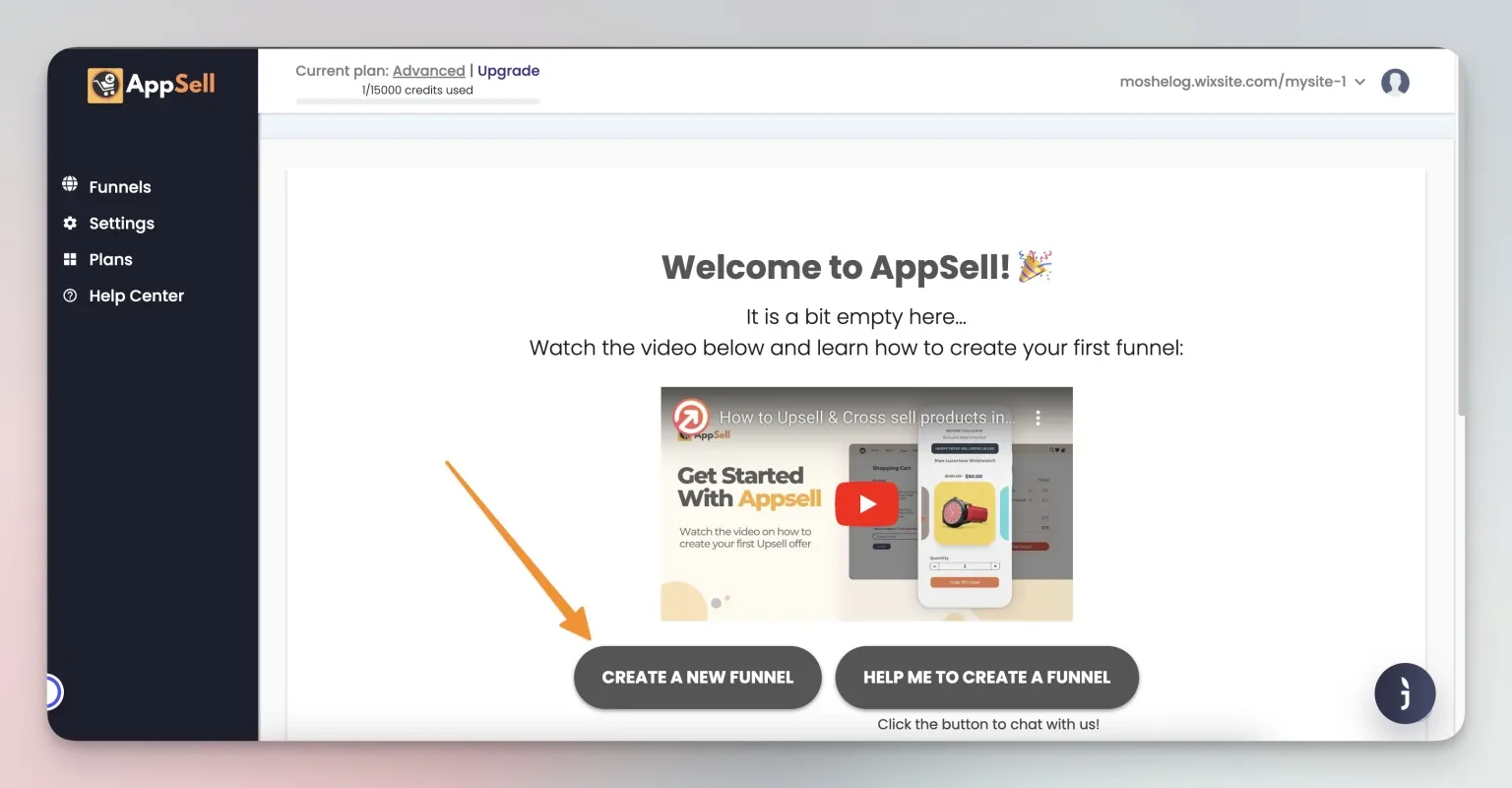Screen dimensions: 1512x788
Task: Click Help Me to Create a Funnel
Action: tap(986, 678)
